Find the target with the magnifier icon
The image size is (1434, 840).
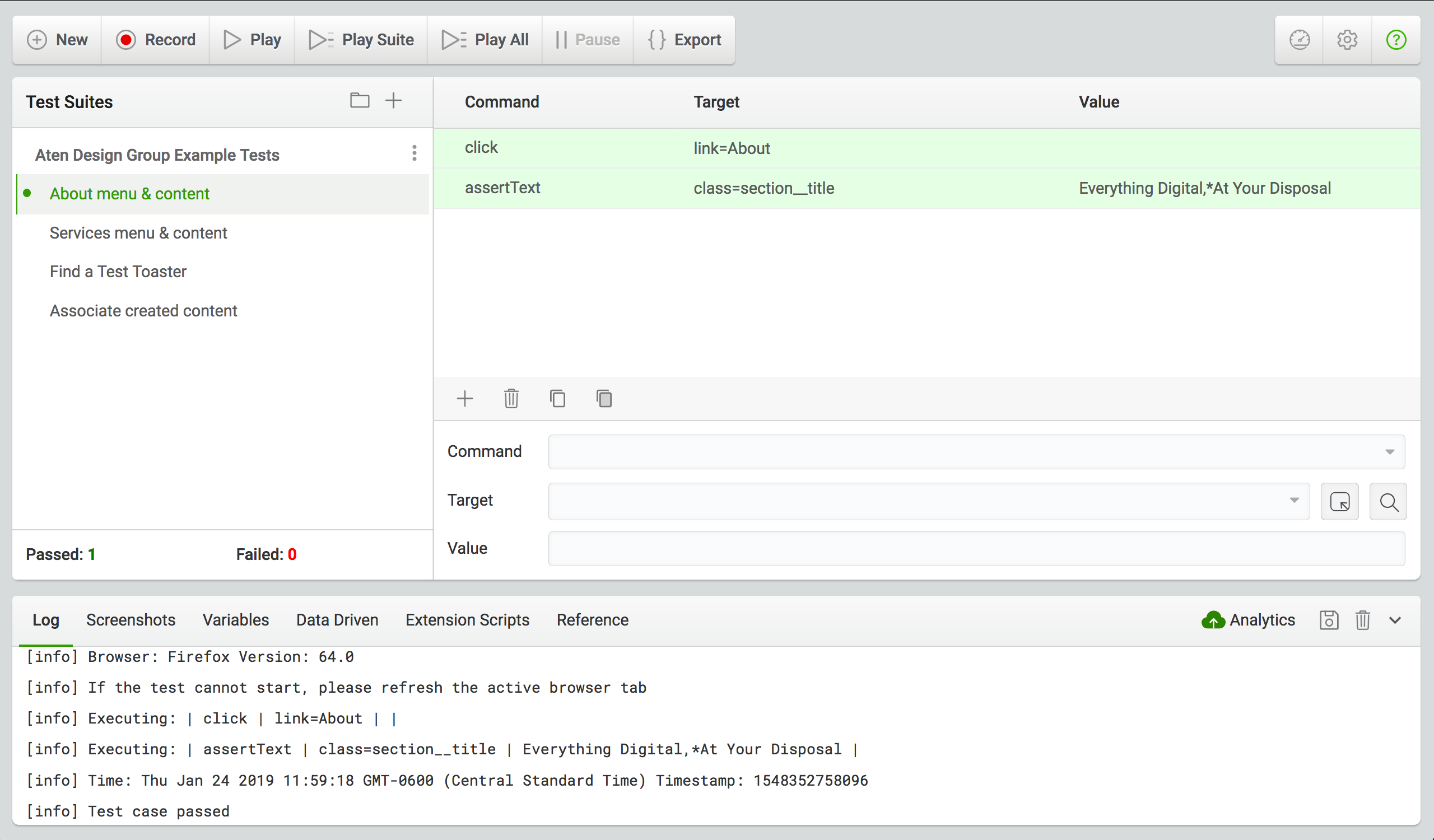(x=1389, y=502)
